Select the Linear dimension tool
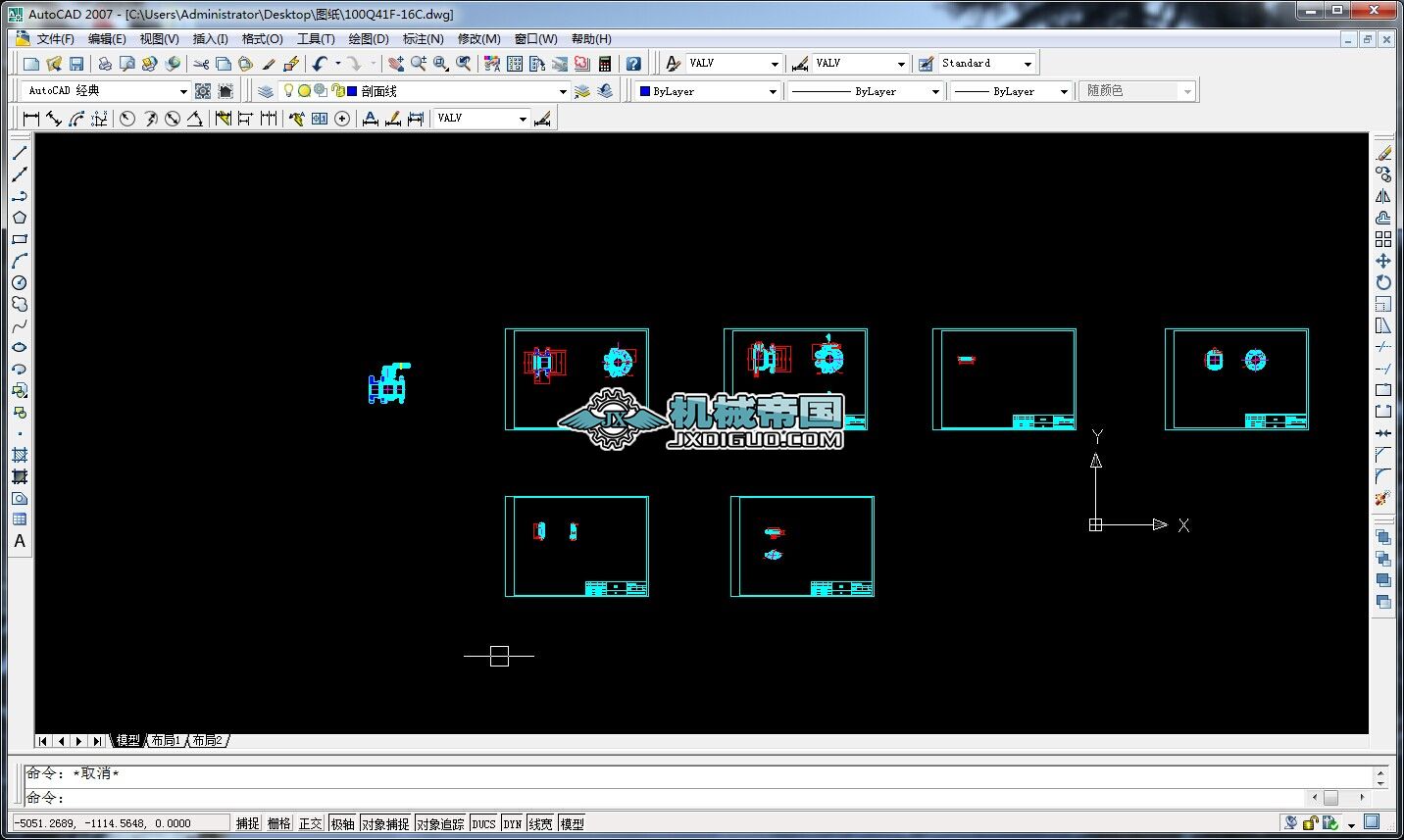 (x=30, y=119)
